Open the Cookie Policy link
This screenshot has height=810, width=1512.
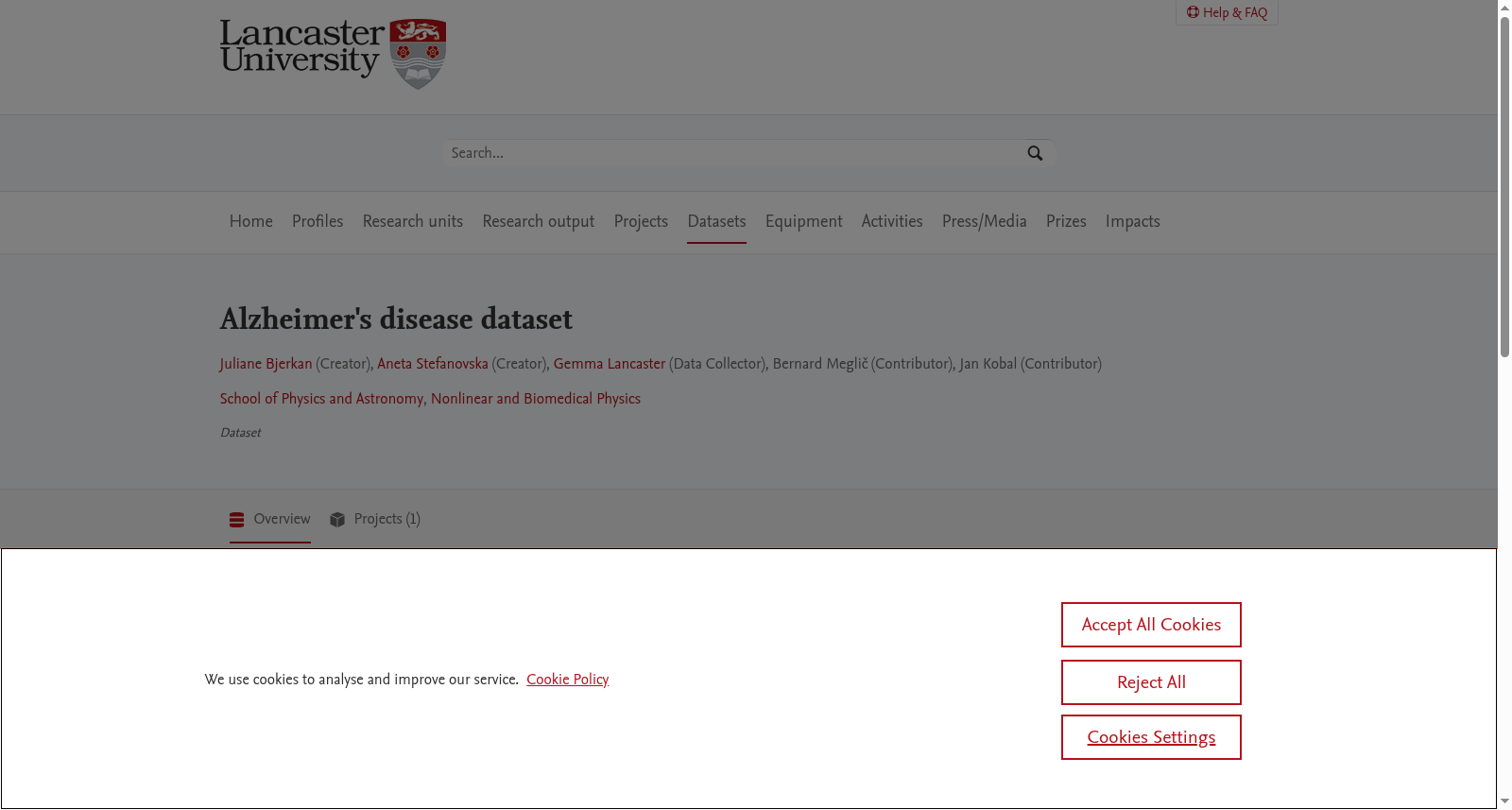point(568,680)
